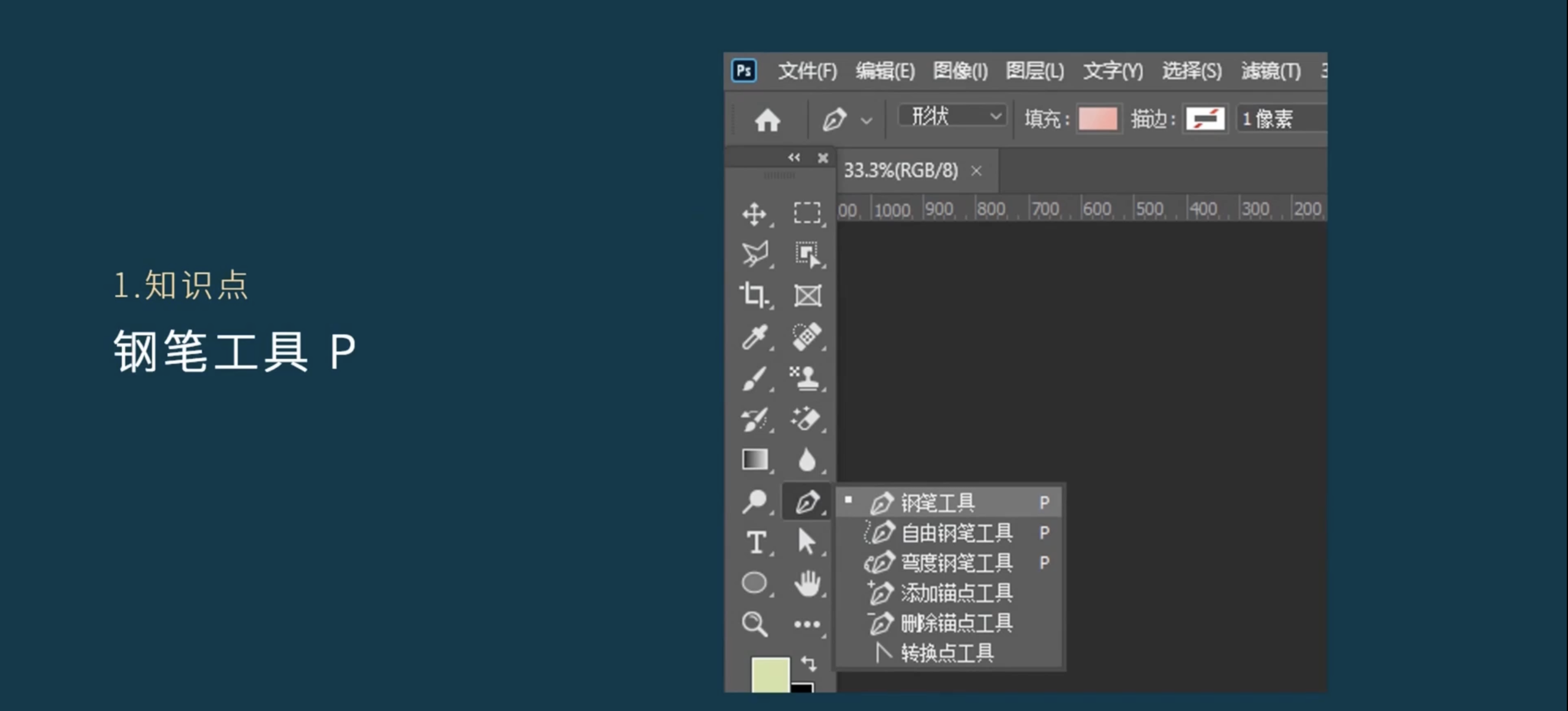Screen dimensions: 1568x711
Task: Select the Clone Stamp tool
Action: click(807, 377)
